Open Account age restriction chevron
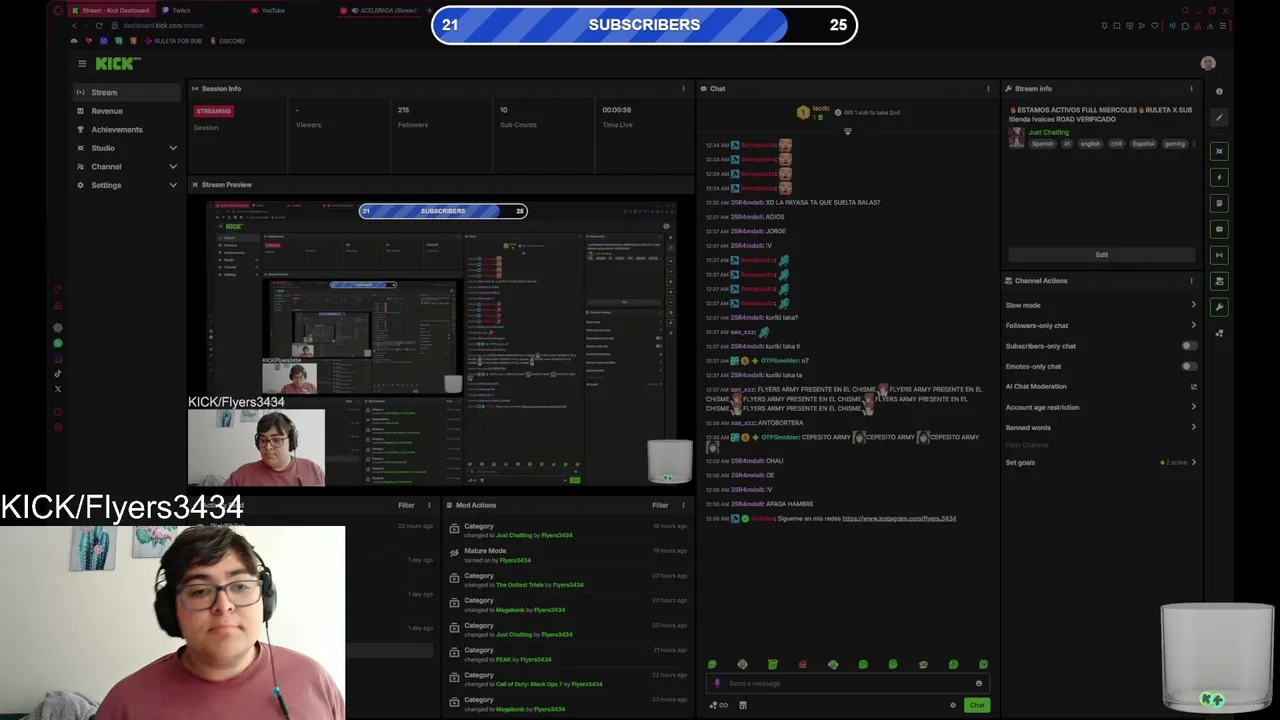The height and width of the screenshot is (720, 1280). pyautogui.click(x=1193, y=407)
